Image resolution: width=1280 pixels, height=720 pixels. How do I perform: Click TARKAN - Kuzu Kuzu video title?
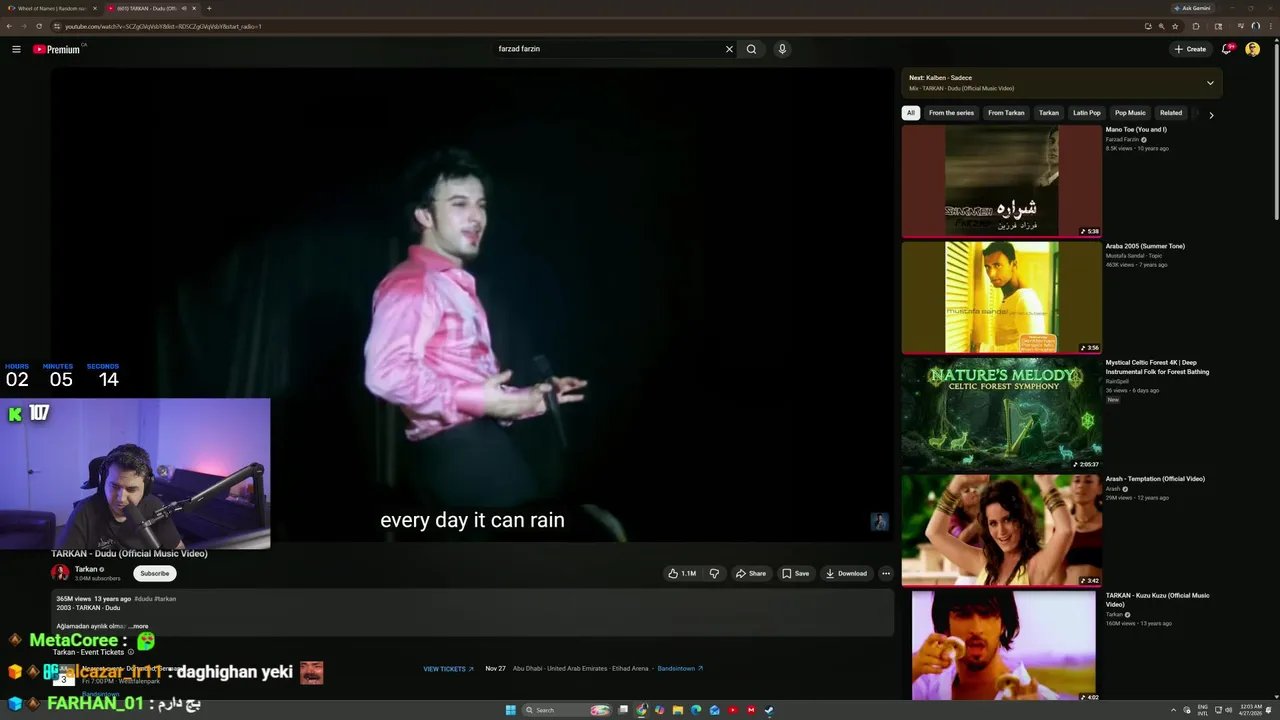pyautogui.click(x=1157, y=600)
